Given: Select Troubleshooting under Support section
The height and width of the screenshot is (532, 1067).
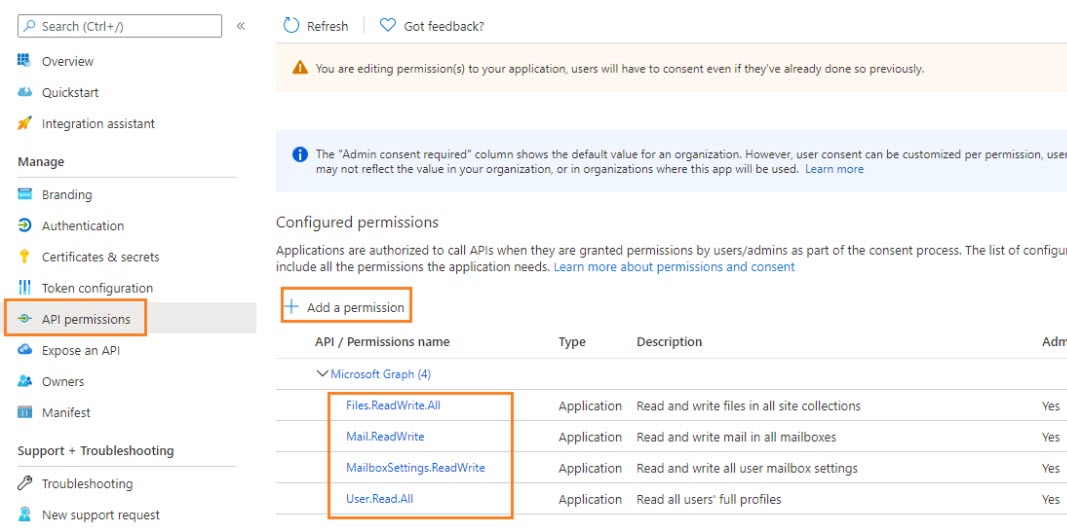Looking at the screenshot, I should pyautogui.click(x=87, y=484).
